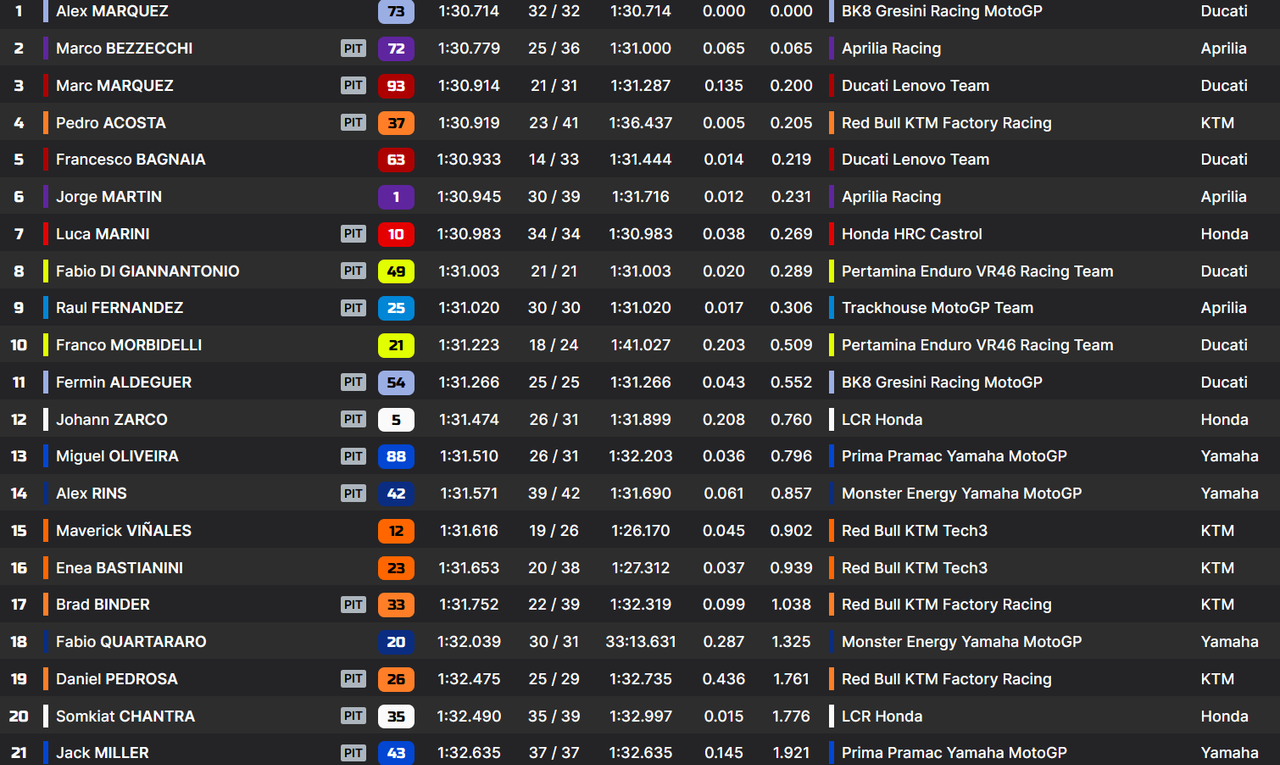Click team Red Bull KTM Tech3 in Viñales' row
Screen dimensions: 1280x765
coord(915,531)
